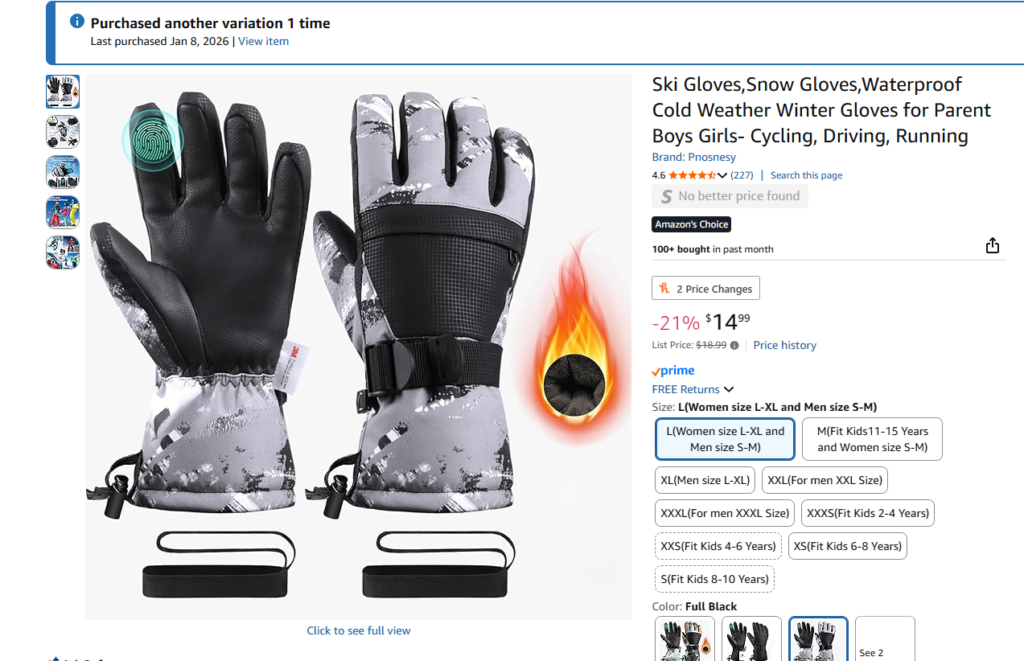Click to see full view of image
The width and height of the screenshot is (1024, 661).
pyautogui.click(x=359, y=630)
